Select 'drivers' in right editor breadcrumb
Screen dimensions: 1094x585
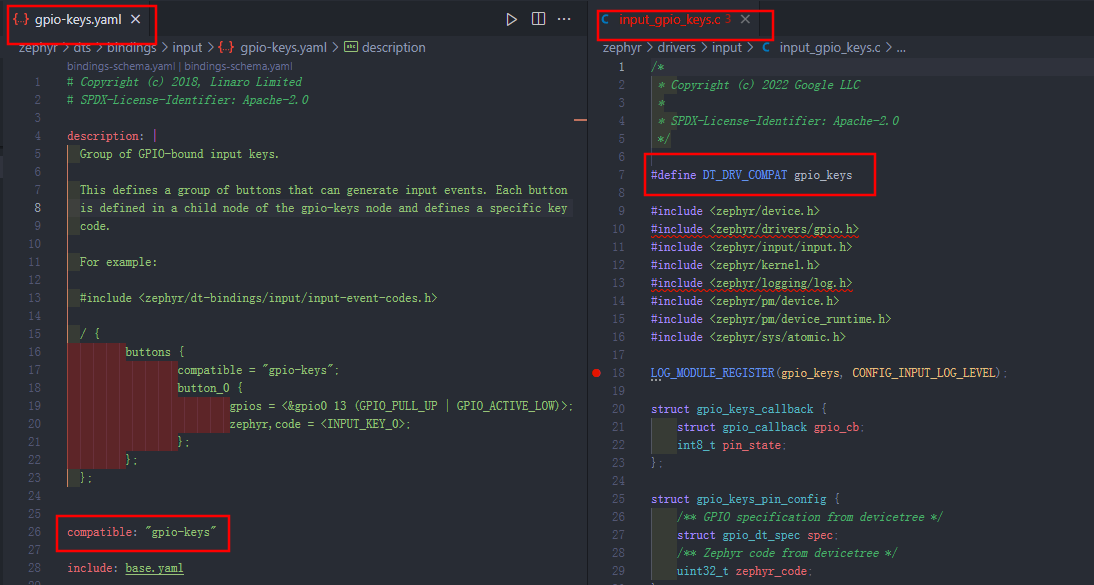pyautogui.click(x=676, y=47)
